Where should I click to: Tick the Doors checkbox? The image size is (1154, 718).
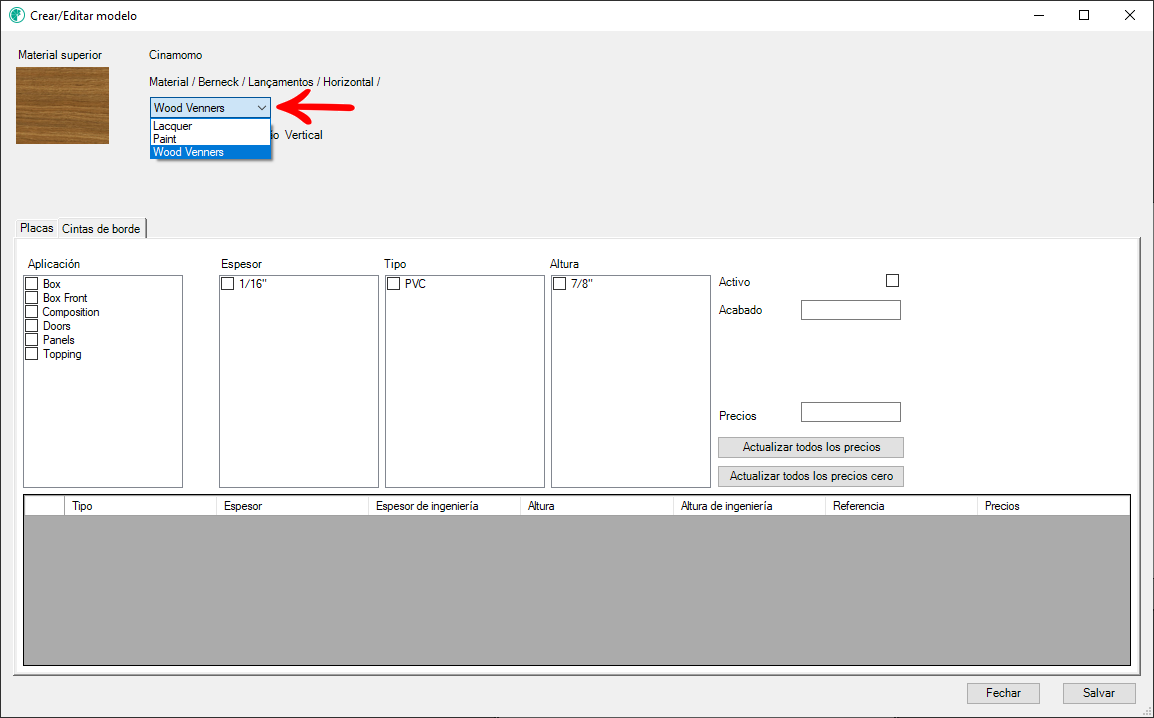[32, 325]
